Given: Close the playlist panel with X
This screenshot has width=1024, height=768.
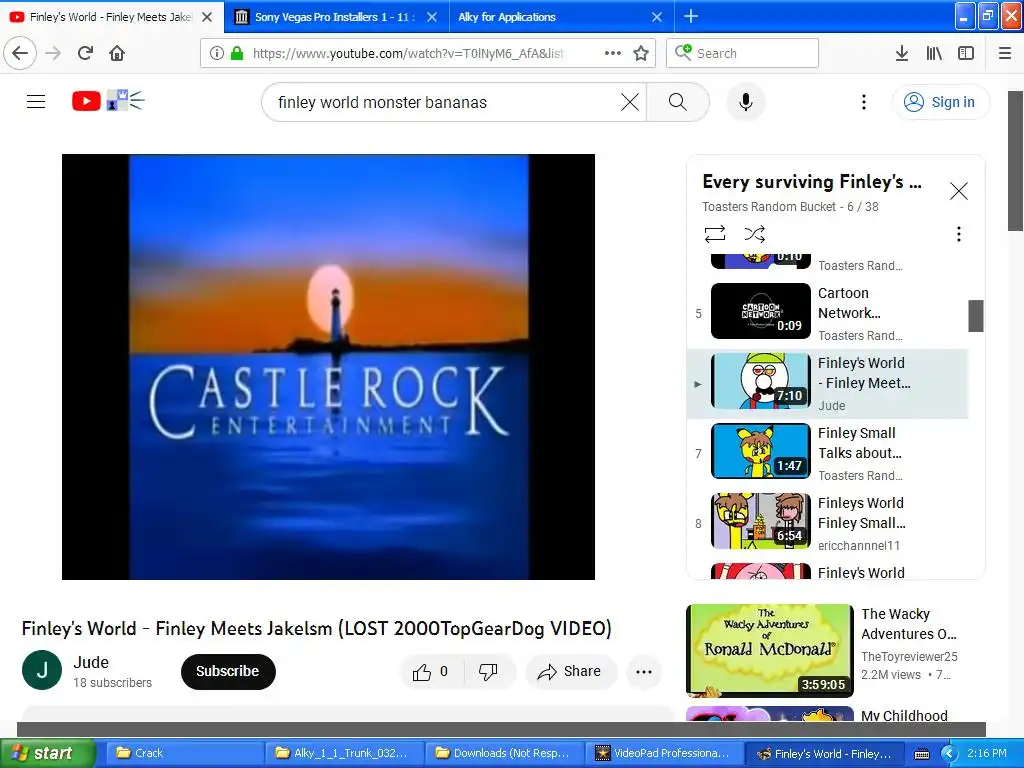Looking at the screenshot, I should pyautogui.click(x=959, y=191).
